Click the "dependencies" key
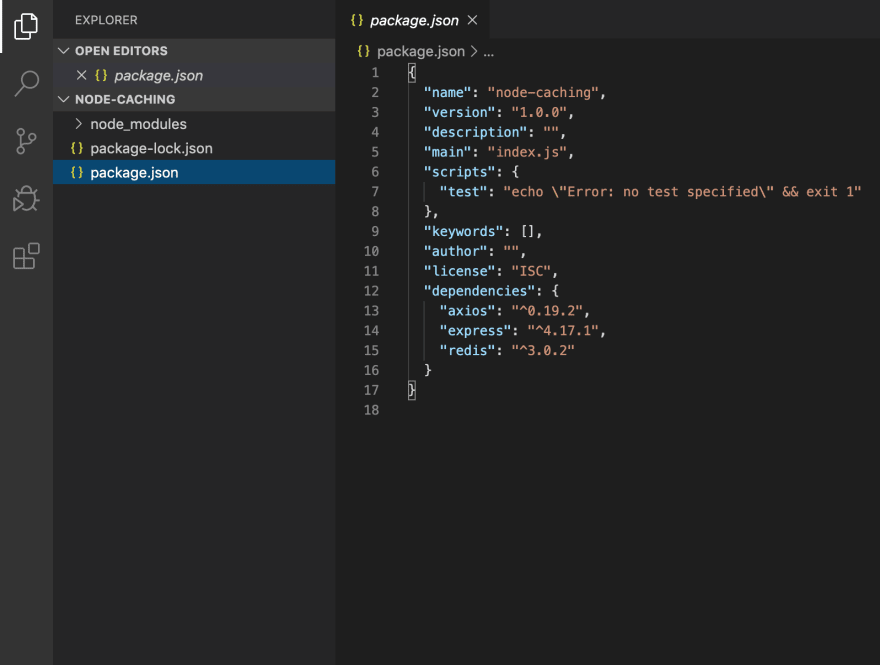 (479, 291)
